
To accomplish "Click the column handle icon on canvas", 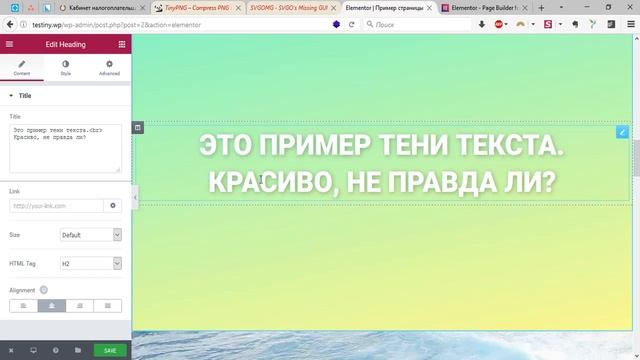I will pos(138,128).
